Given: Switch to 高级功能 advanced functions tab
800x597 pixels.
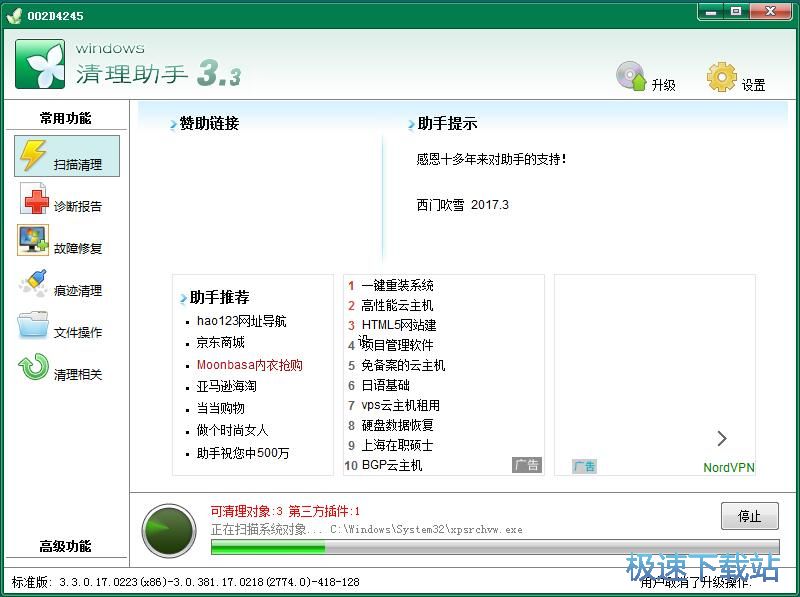Looking at the screenshot, I should pos(66,546).
